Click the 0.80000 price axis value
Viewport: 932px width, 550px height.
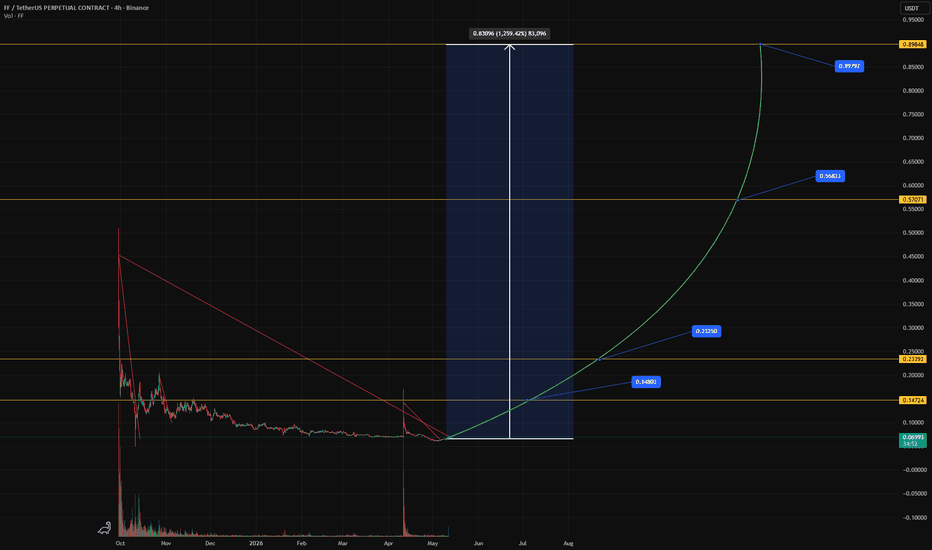click(913, 91)
